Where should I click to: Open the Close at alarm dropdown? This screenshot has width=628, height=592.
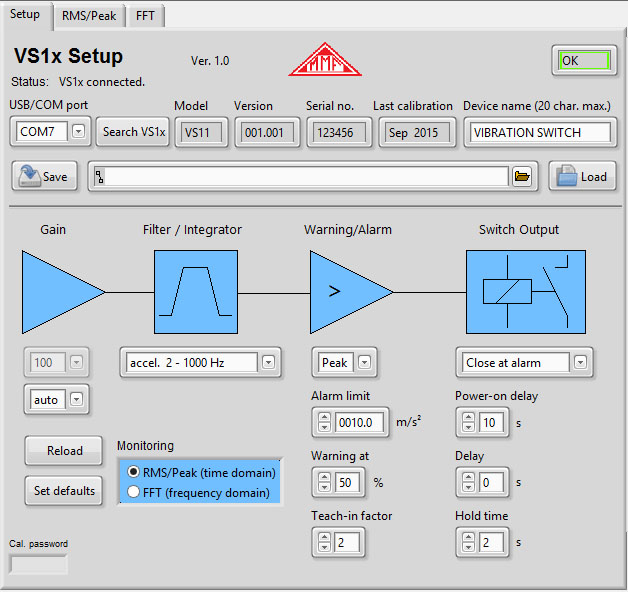[x=580, y=362]
